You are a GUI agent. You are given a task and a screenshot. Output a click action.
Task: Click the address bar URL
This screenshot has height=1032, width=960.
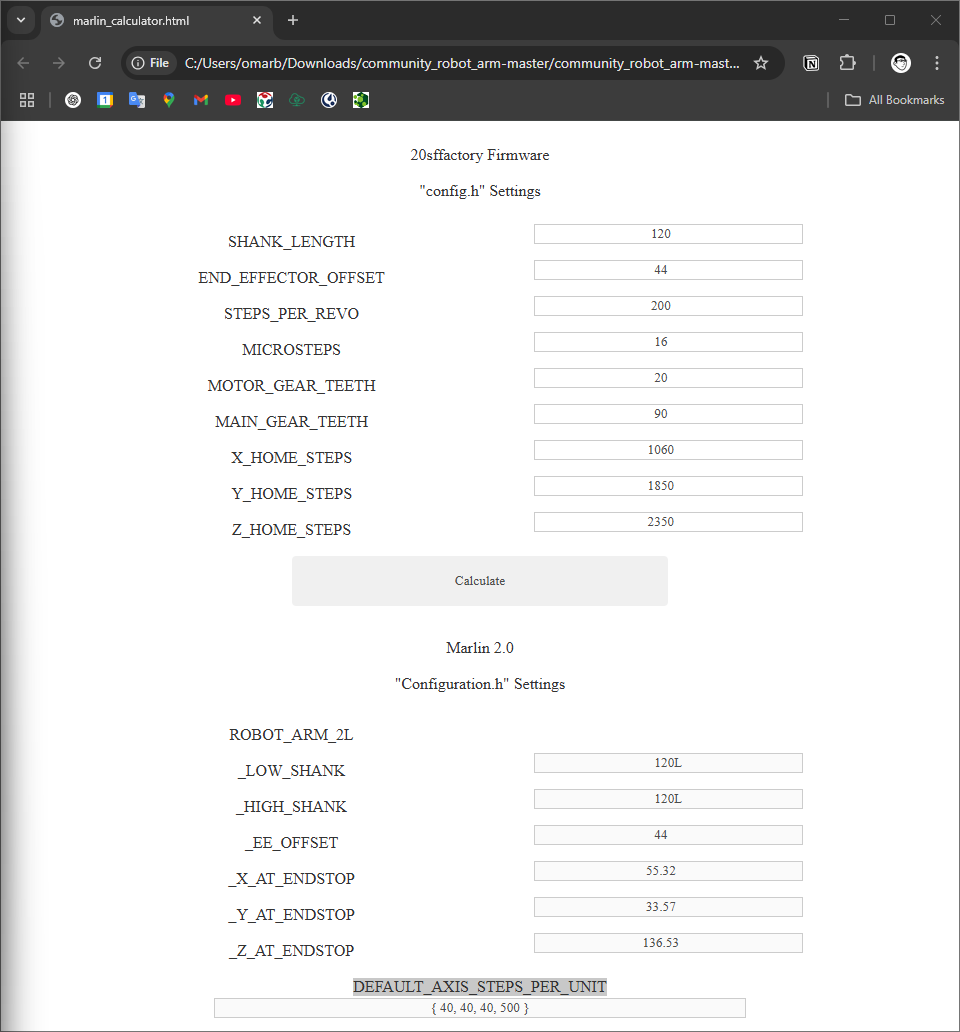pyautogui.click(x=462, y=63)
